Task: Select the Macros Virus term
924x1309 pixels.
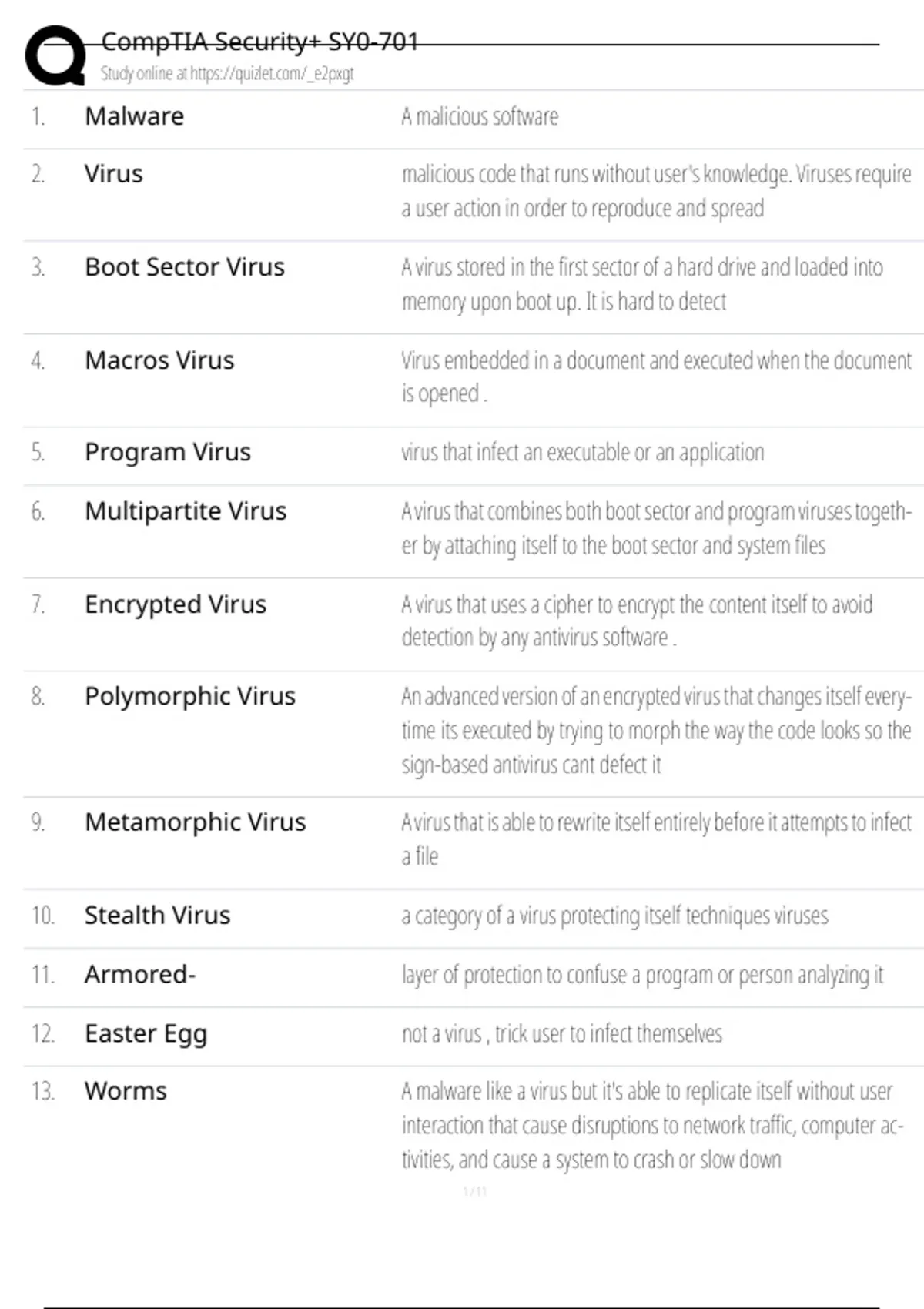Action: tap(159, 360)
